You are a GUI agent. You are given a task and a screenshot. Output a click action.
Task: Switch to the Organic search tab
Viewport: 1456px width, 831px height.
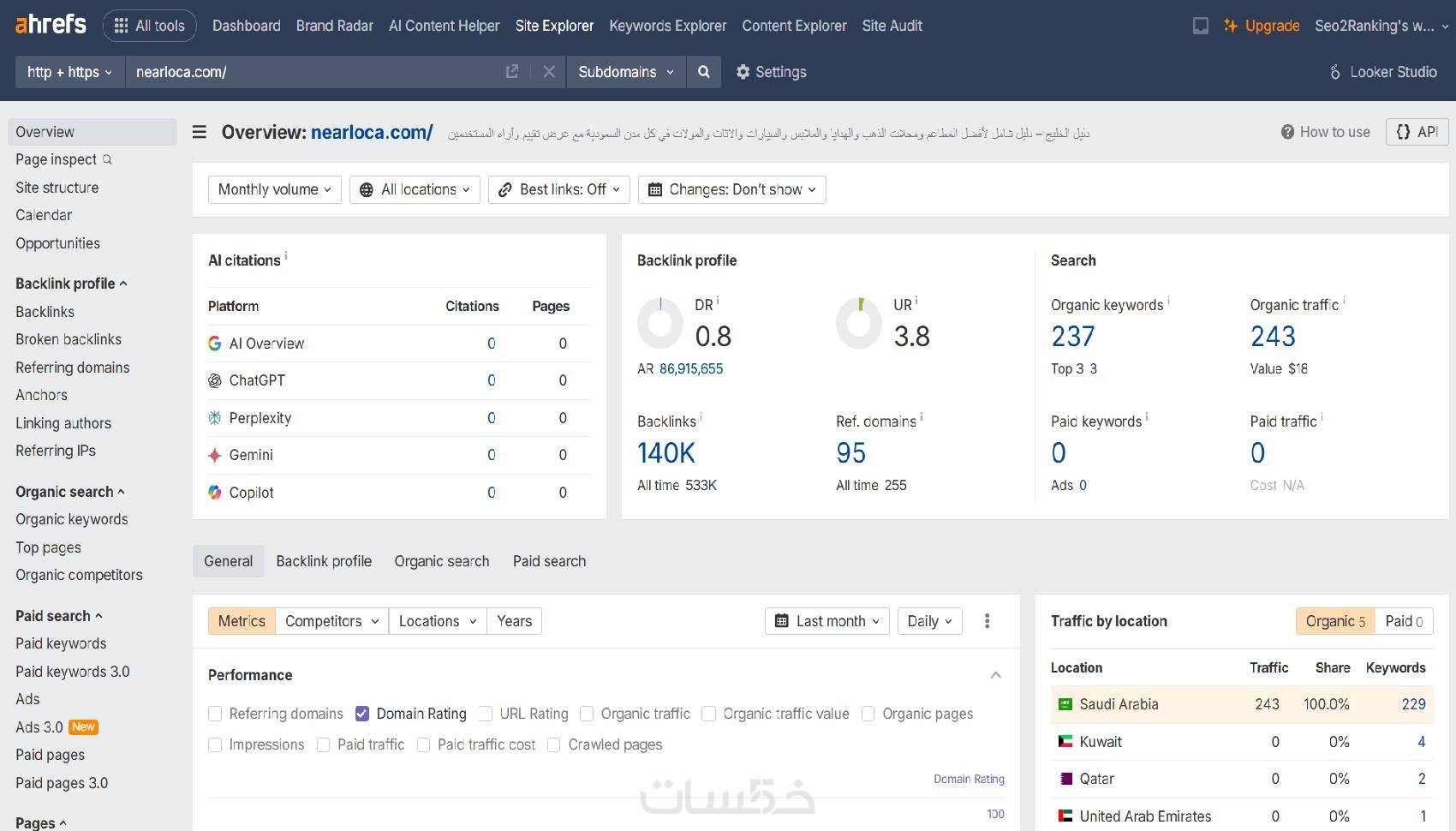[442, 561]
